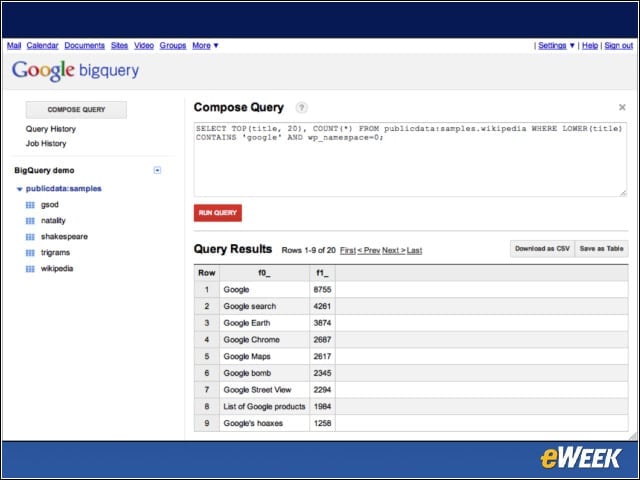The height and width of the screenshot is (480, 640).
Task: Collapse the publicdata:samples dataset tree
Action: click(x=19, y=189)
